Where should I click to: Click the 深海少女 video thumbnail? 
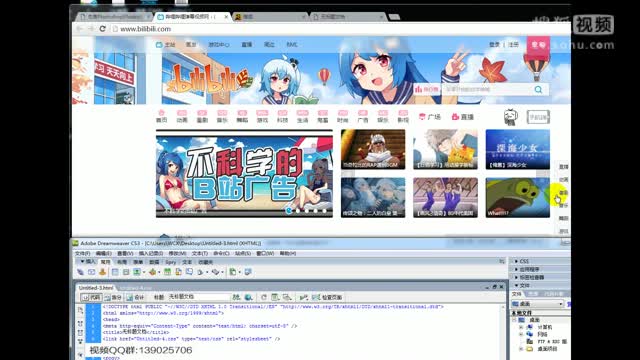[518, 149]
